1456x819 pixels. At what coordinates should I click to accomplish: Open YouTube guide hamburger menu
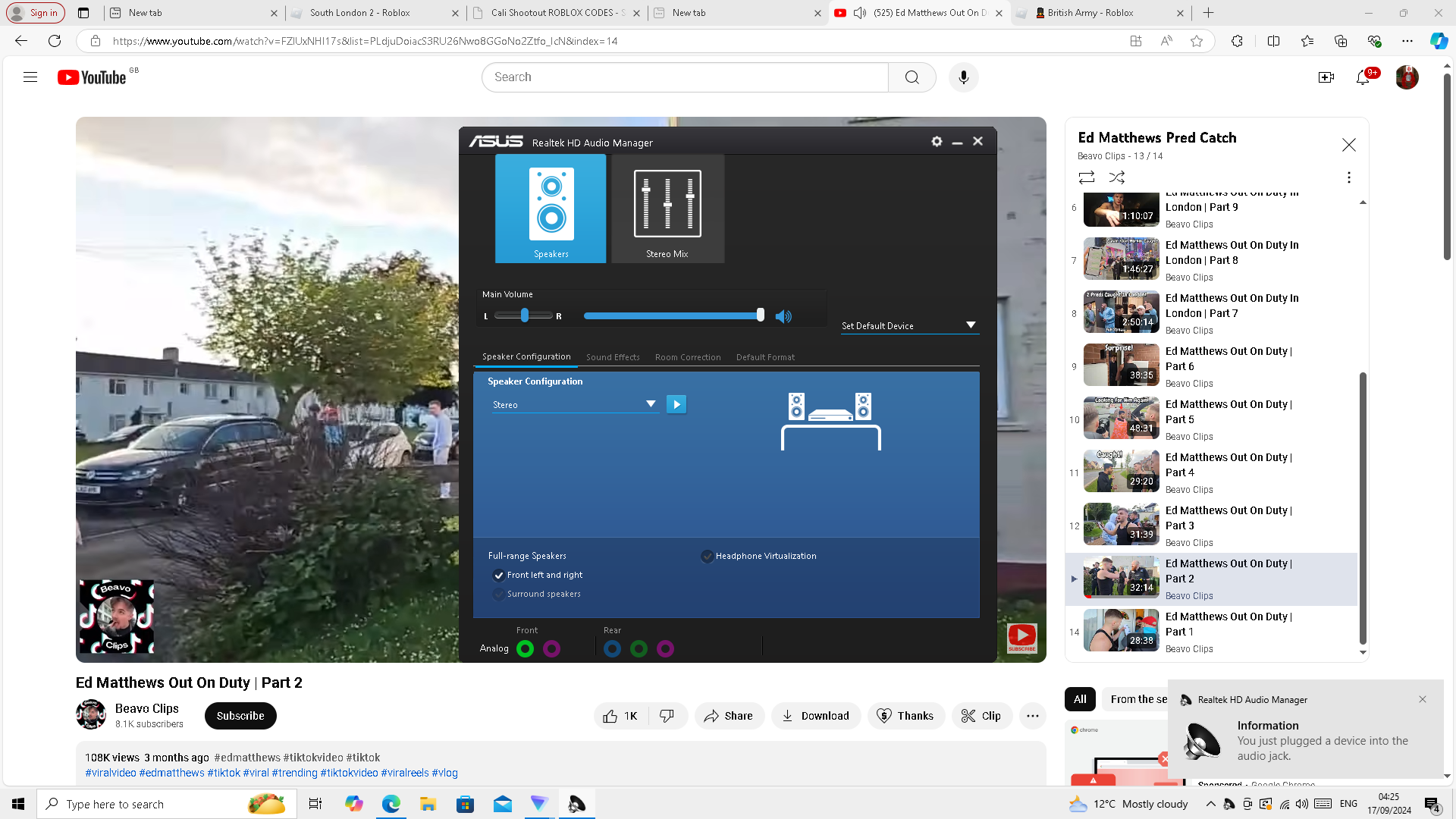tap(30, 77)
